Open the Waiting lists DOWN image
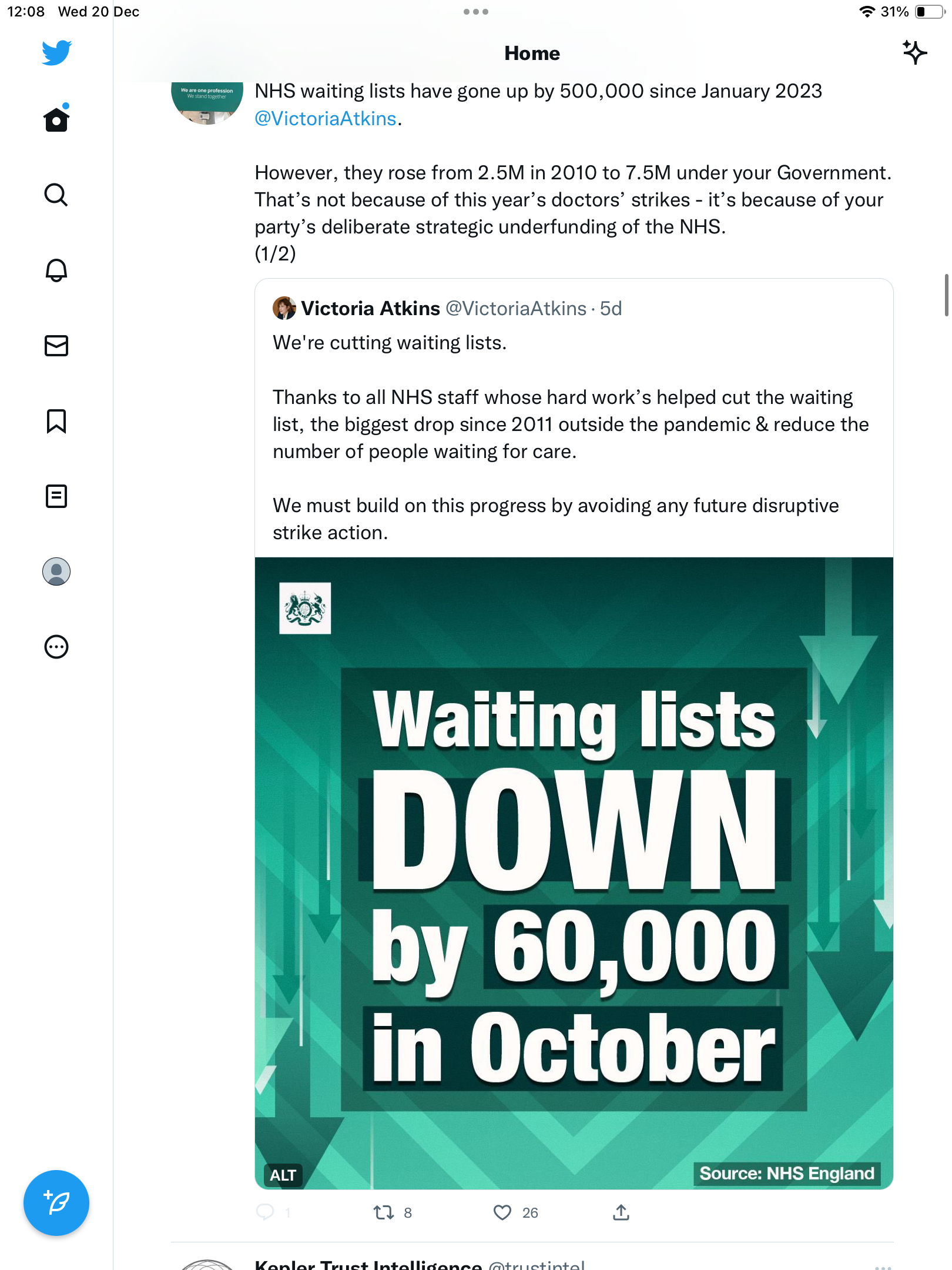The width and height of the screenshot is (952, 1270). [x=574, y=873]
